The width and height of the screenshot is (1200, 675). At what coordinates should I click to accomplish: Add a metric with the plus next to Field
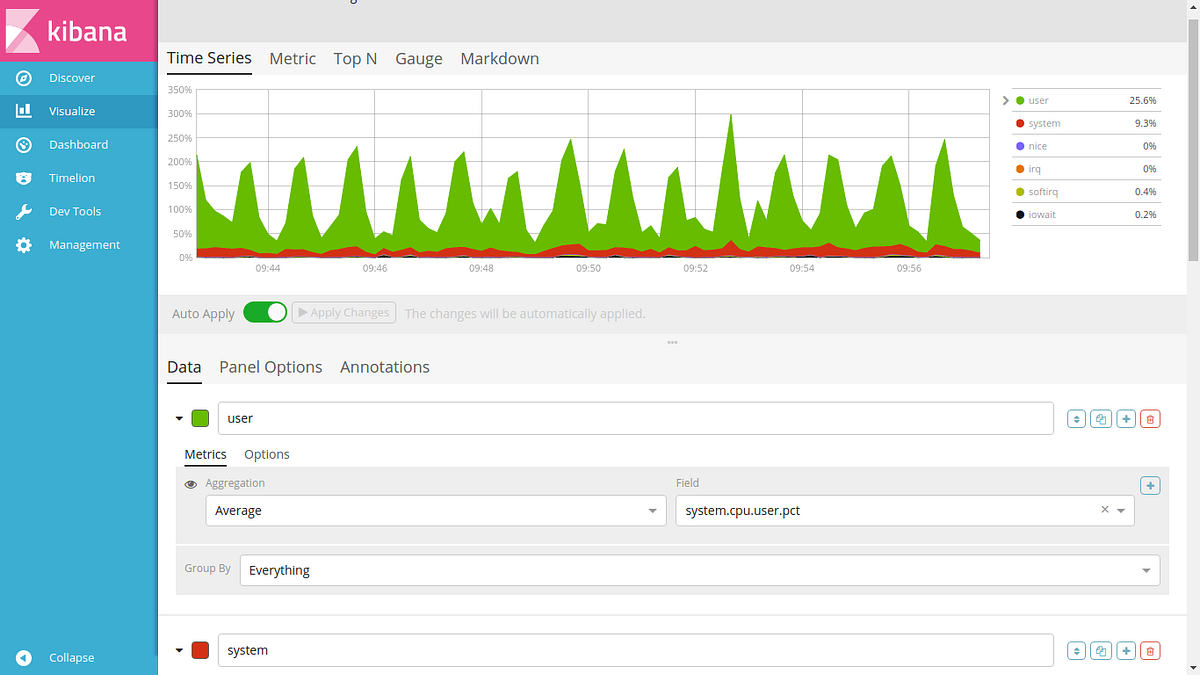click(x=1150, y=485)
